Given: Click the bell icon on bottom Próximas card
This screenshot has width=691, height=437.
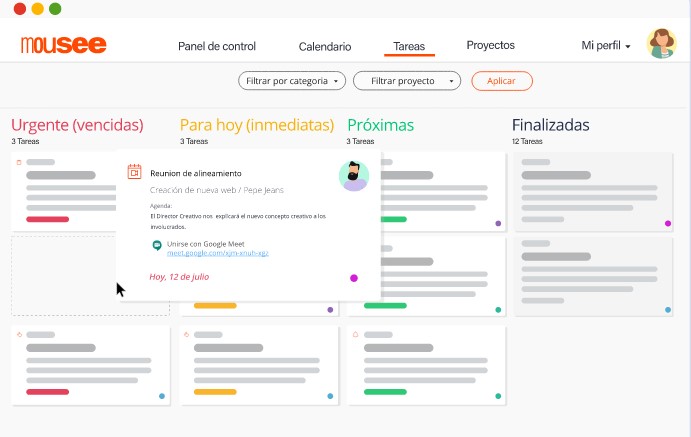Looking at the screenshot, I should click(356, 334).
